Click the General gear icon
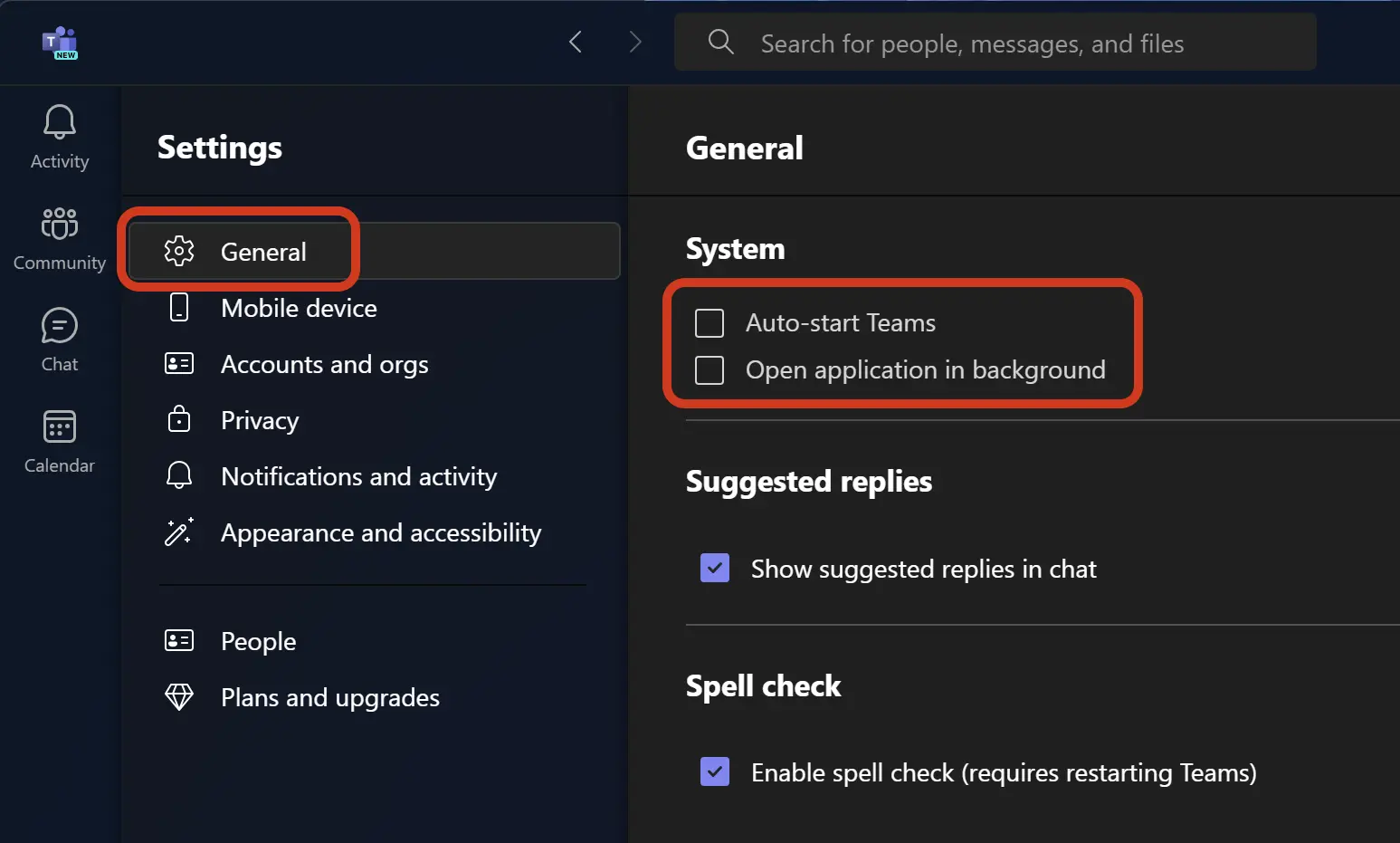1400x843 pixels. point(179,251)
